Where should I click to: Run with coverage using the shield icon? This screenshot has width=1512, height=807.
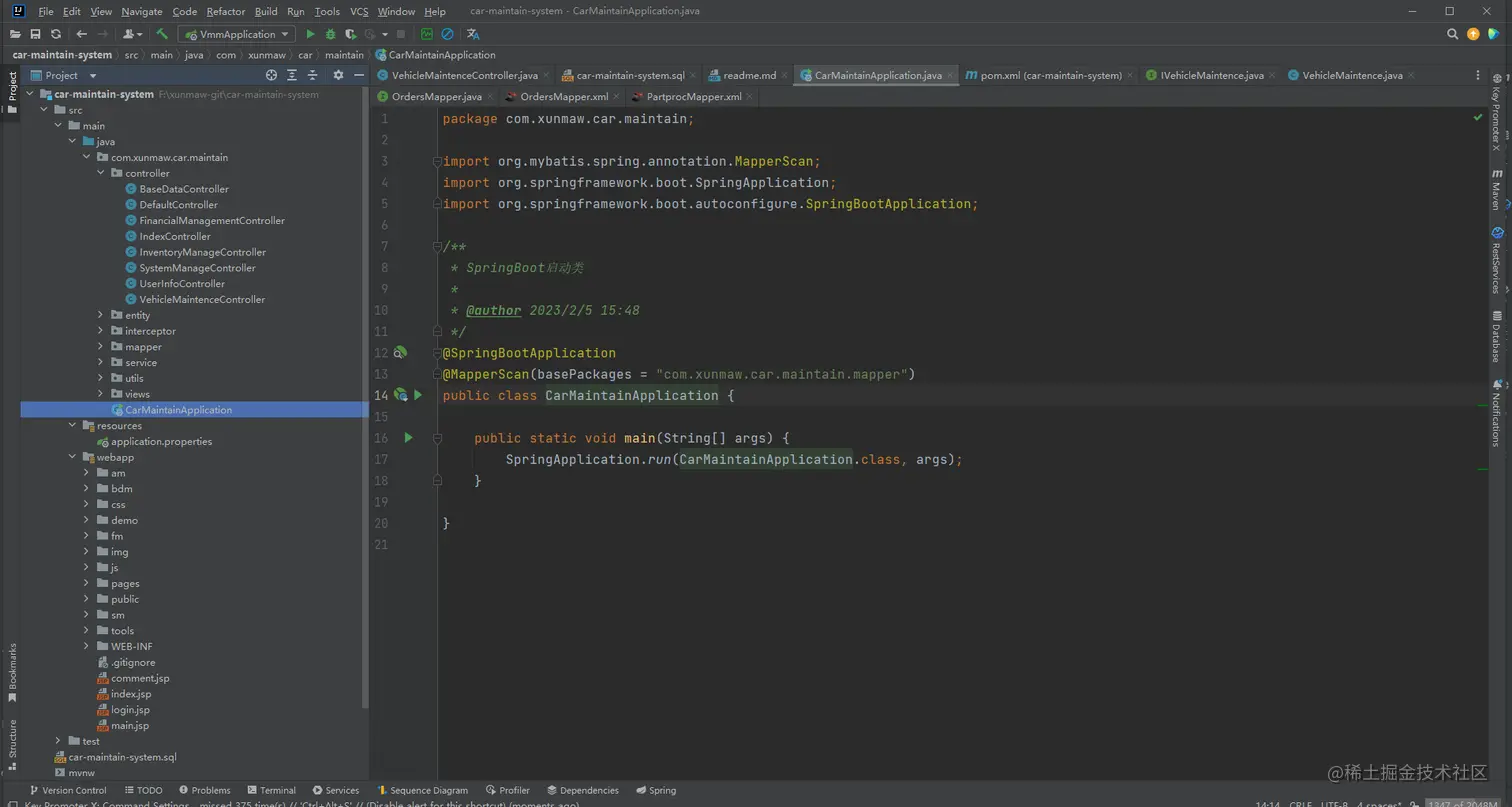click(350, 34)
